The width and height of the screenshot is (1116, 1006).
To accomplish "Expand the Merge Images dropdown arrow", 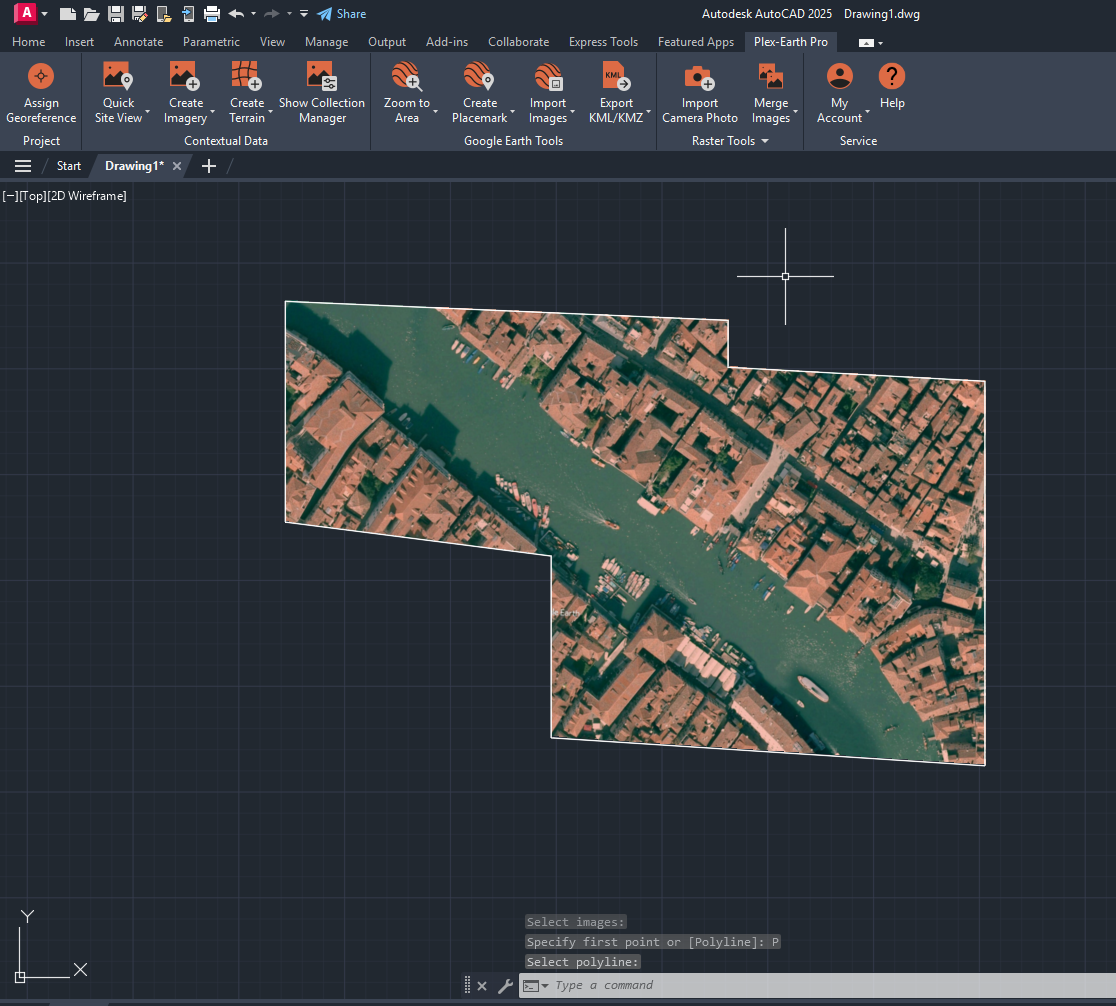I will pos(795,112).
